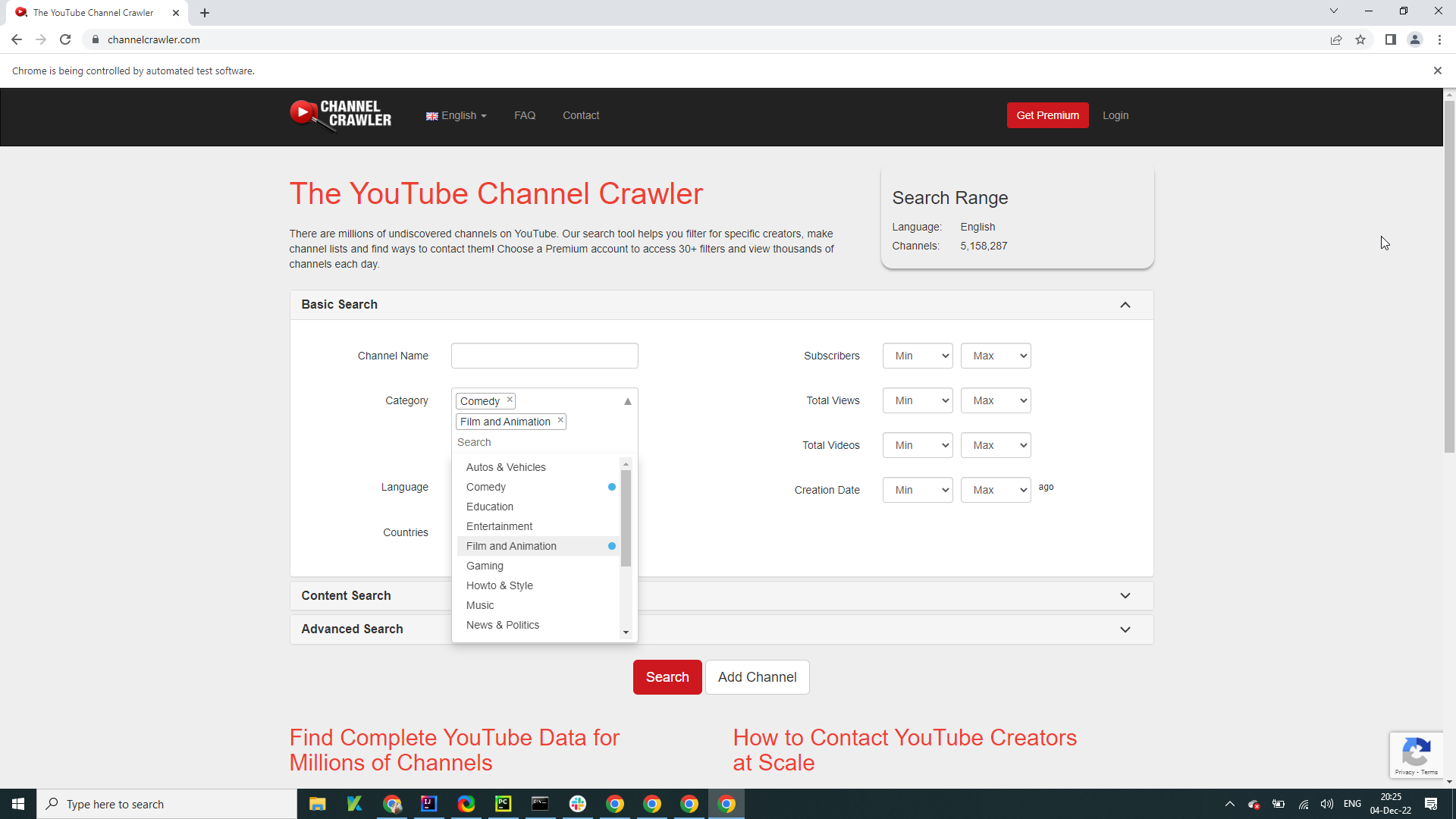Close The YouTube Channel Crawler tab

[176, 13]
